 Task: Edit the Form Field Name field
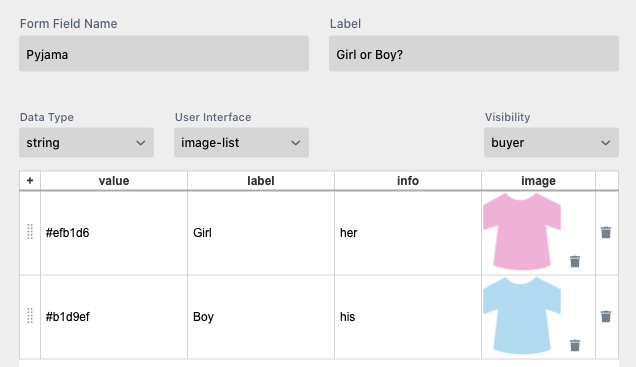click(x=164, y=54)
